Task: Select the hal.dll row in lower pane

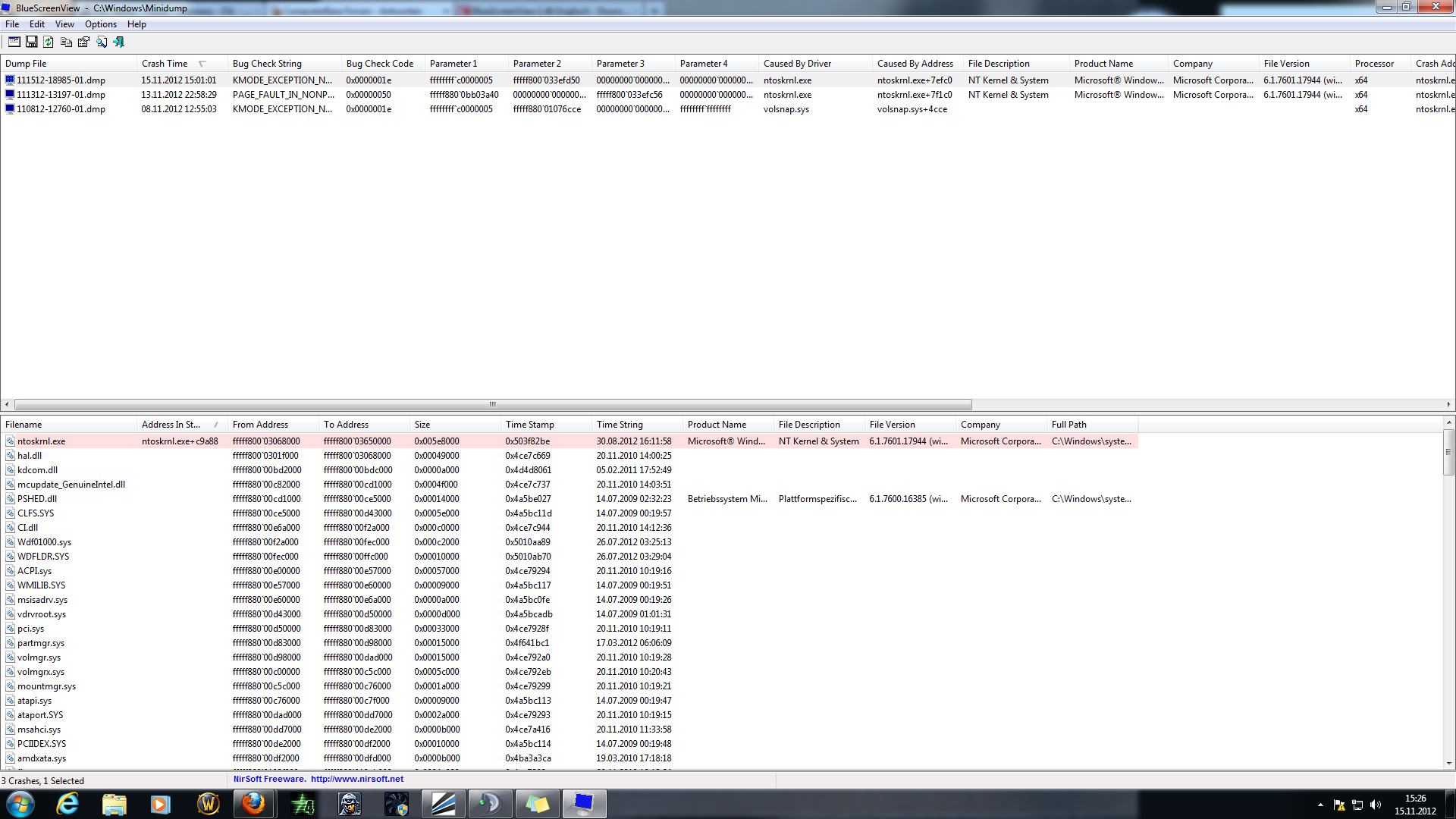Action: pyautogui.click(x=30, y=456)
